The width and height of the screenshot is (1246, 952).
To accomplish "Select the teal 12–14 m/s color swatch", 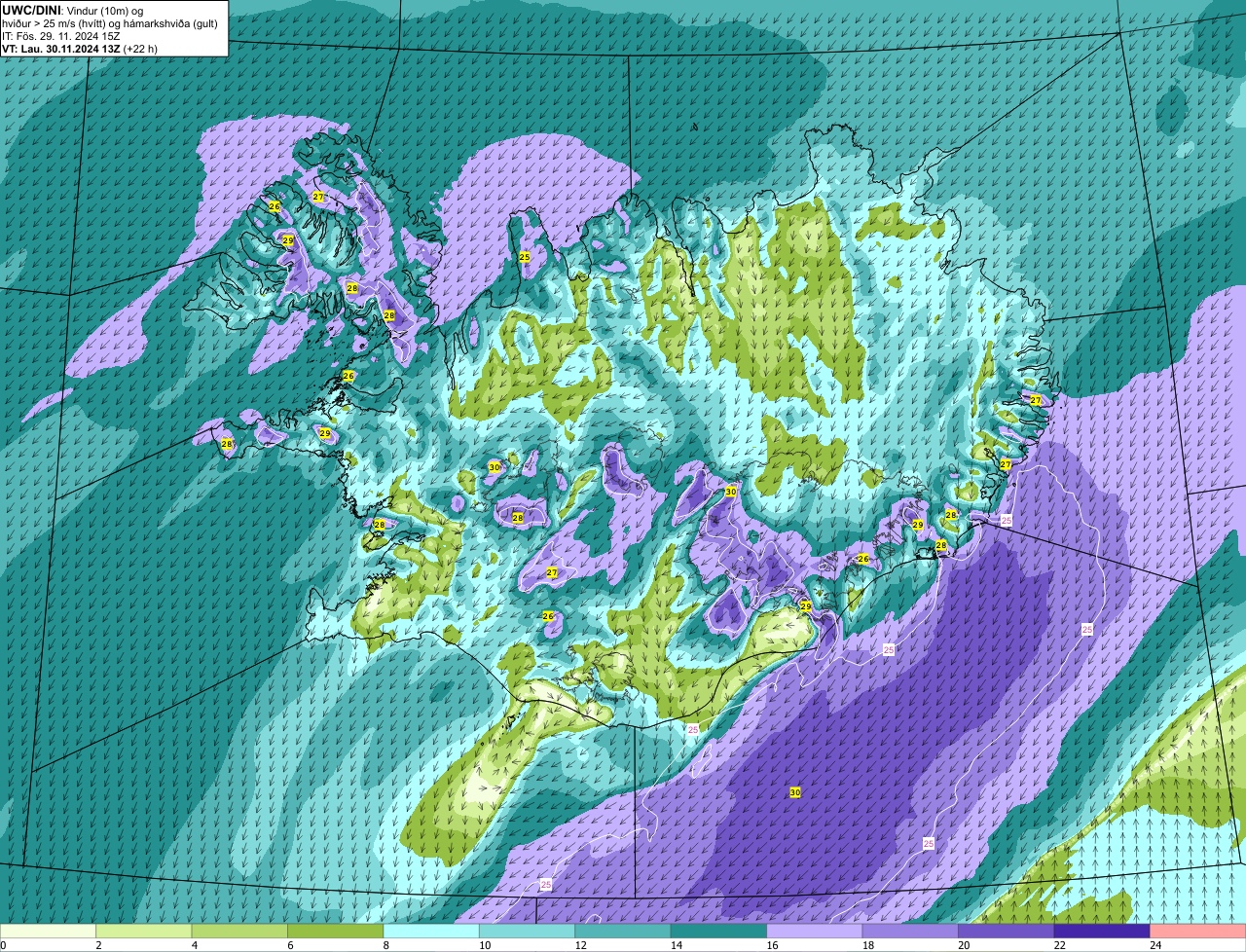I will point(624,931).
